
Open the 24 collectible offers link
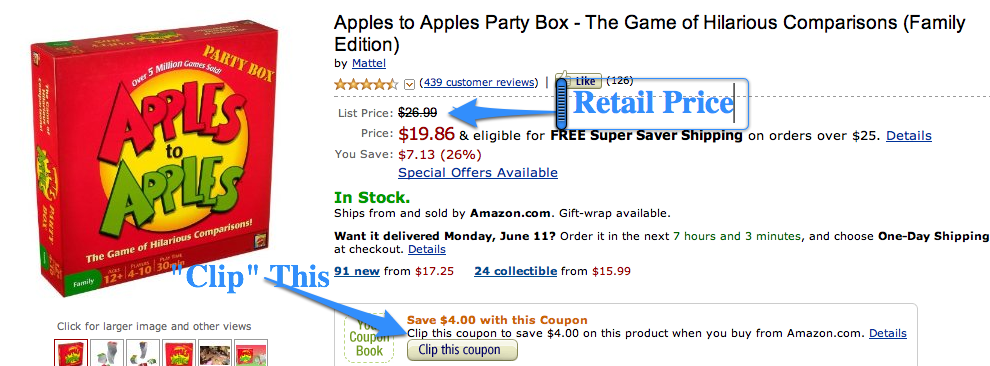(515, 271)
